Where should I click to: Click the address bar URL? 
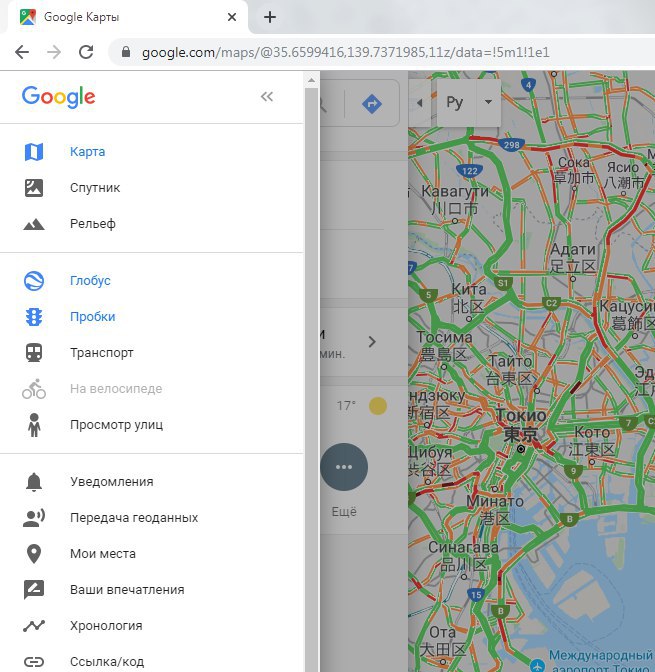[x=345, y=52]
